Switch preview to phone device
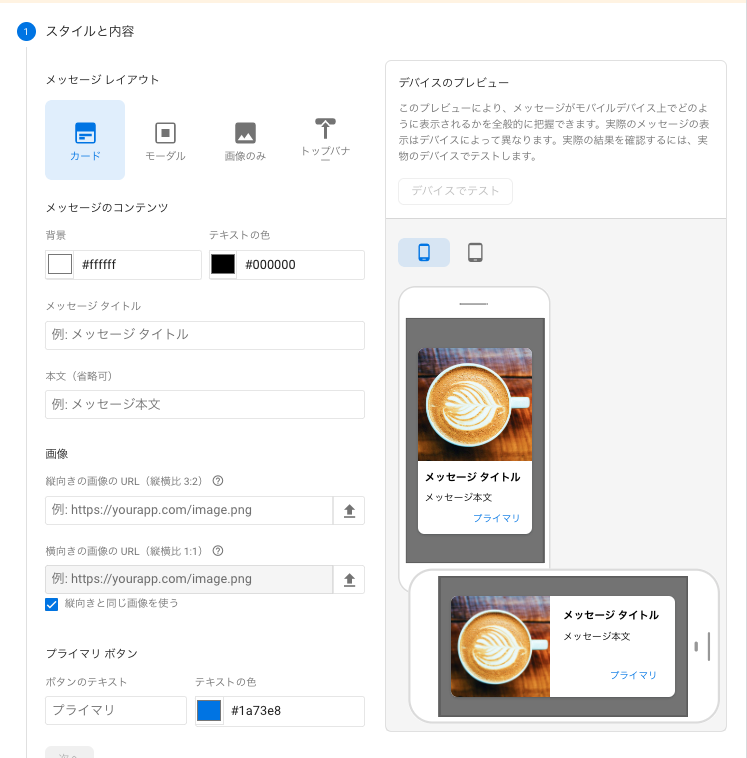The image size is (747, 758). click(x=424, y=252)
